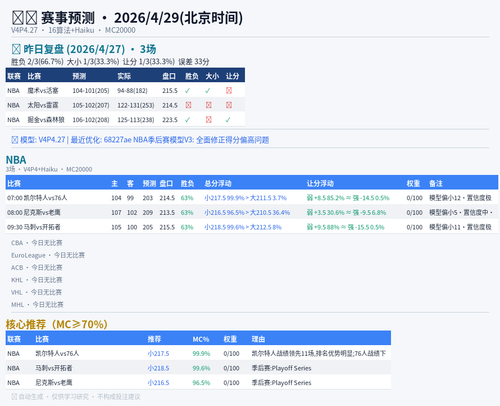Screen dimensions: 500x406
Task: Click the red X in 魔术vs活塞 让分 column
Action: (229, 91)
